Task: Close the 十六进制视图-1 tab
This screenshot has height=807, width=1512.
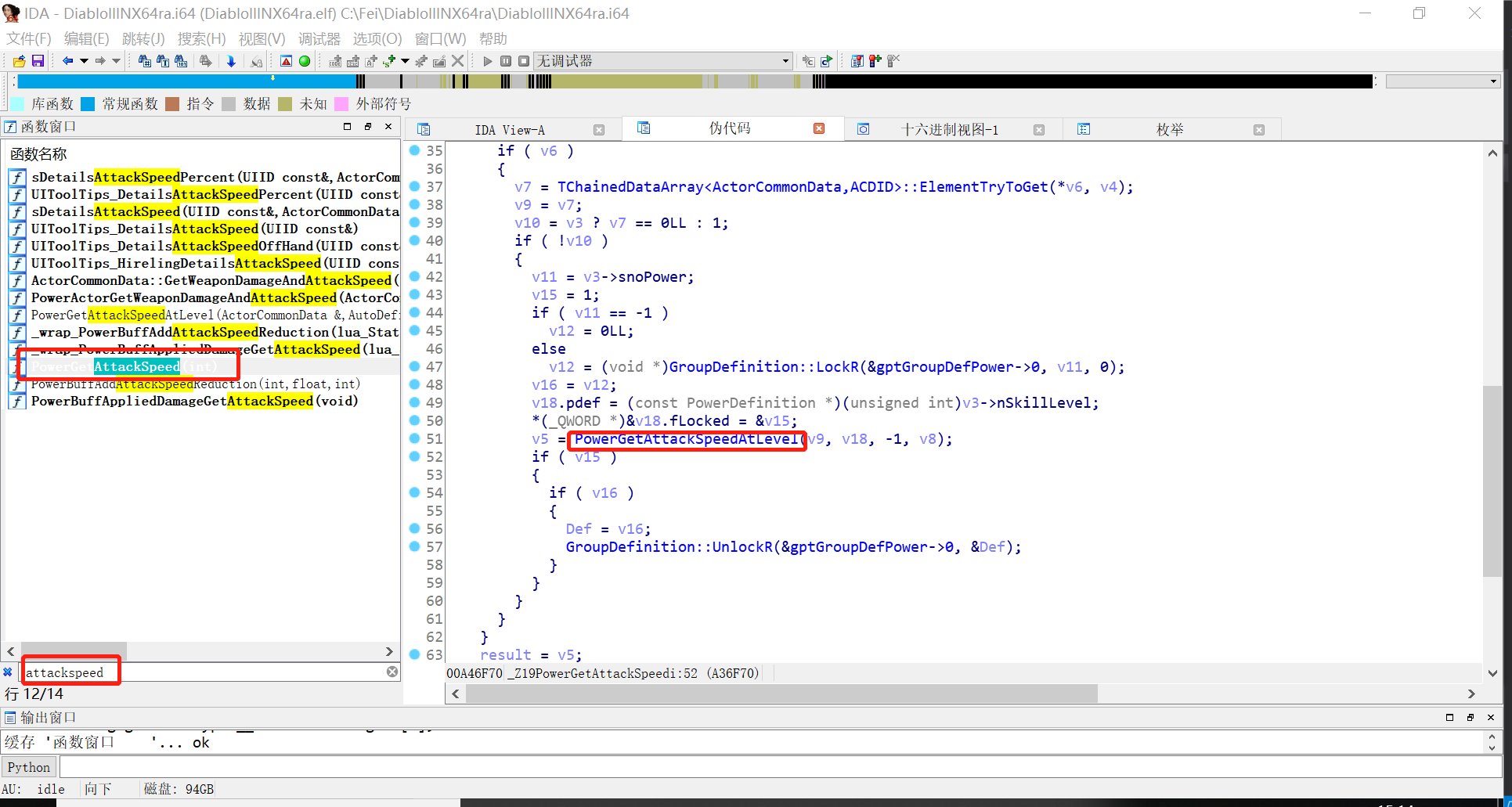Action: [x=1039, y=130]
